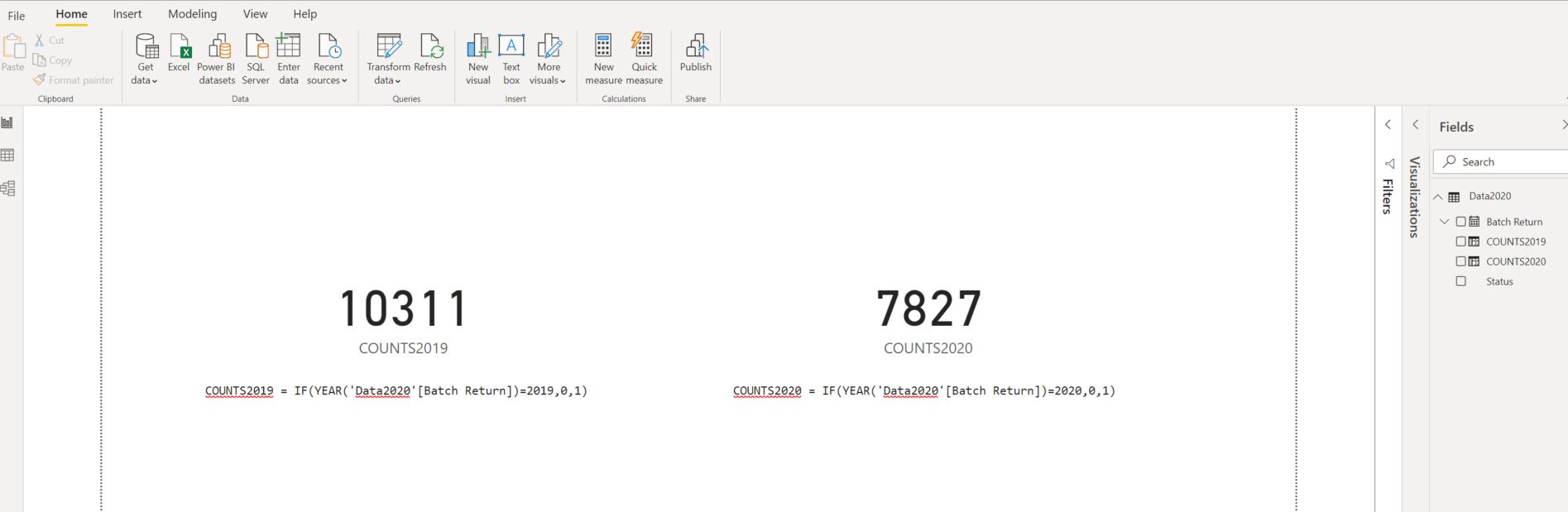Viewport: 1568px width, 512px height.
Task: Refresh the data model
Action: tap(430, 53)
